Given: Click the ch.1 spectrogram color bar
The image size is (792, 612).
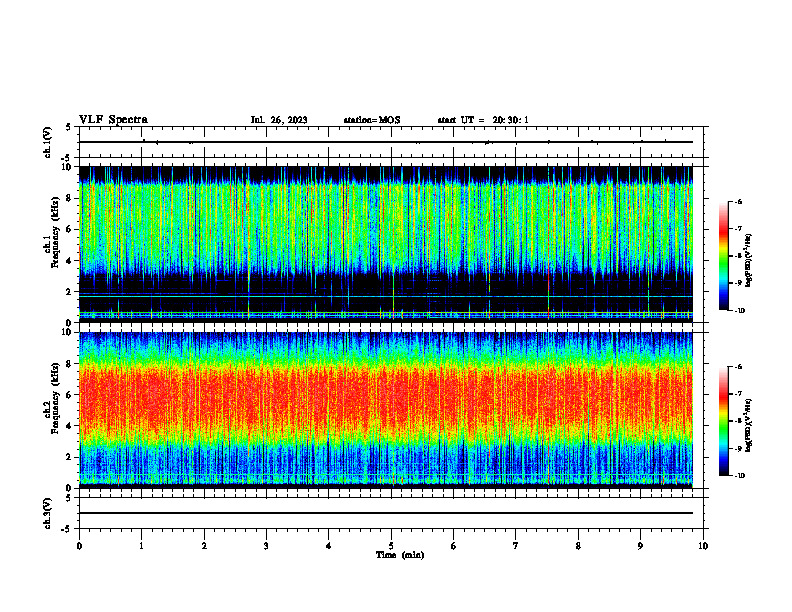Looking at the screenshot, I should (723, 256).
